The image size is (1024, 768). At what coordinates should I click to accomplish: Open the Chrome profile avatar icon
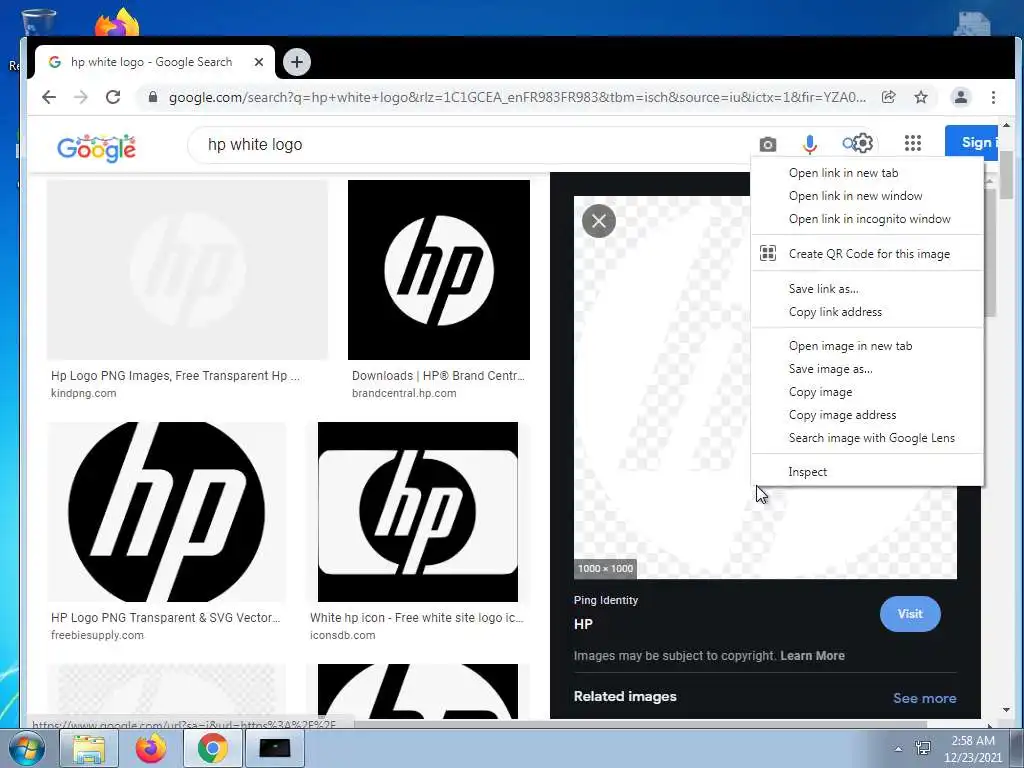coord(961,97)
